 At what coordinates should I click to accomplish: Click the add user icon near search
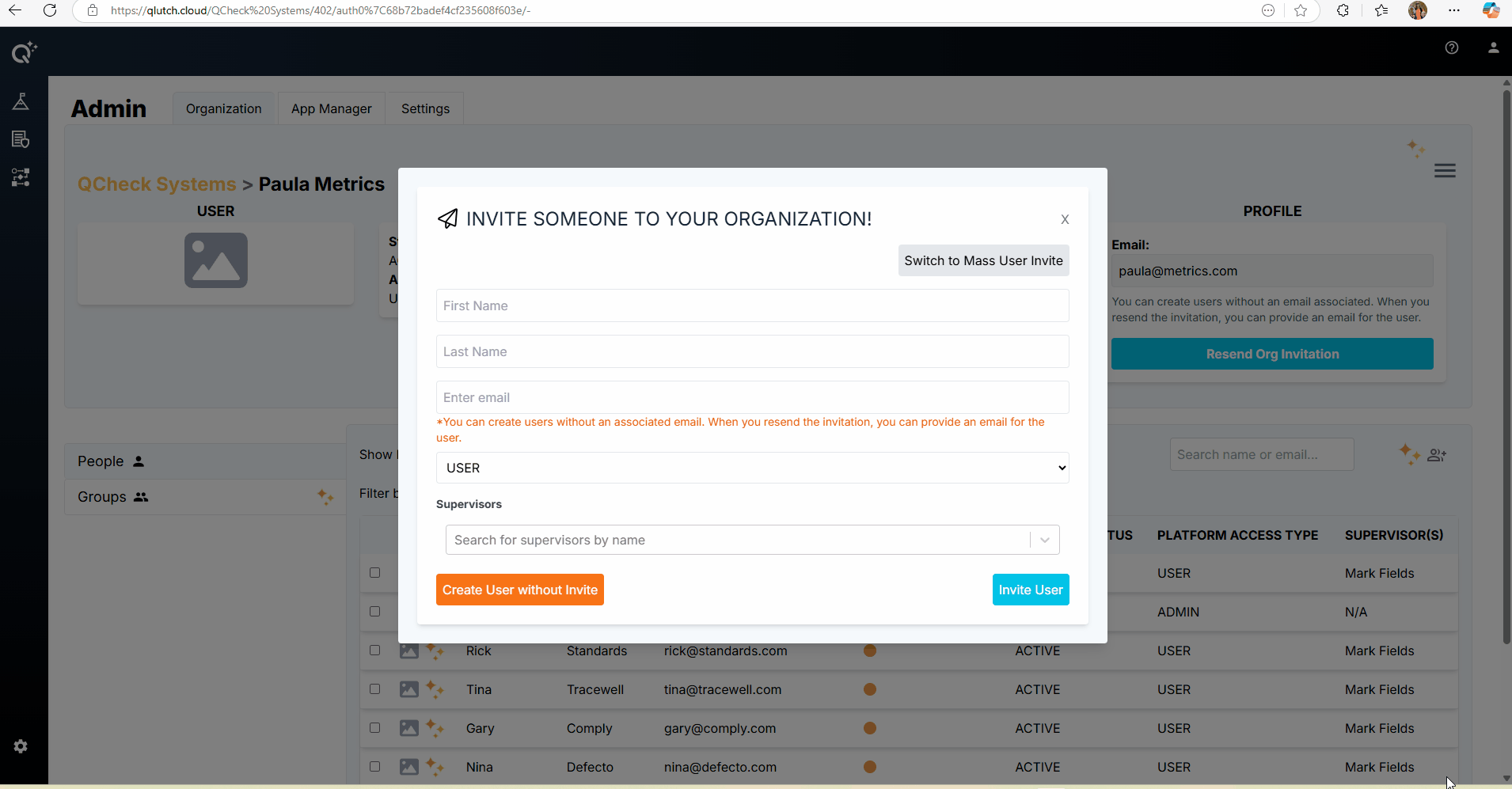point(1436,455)
